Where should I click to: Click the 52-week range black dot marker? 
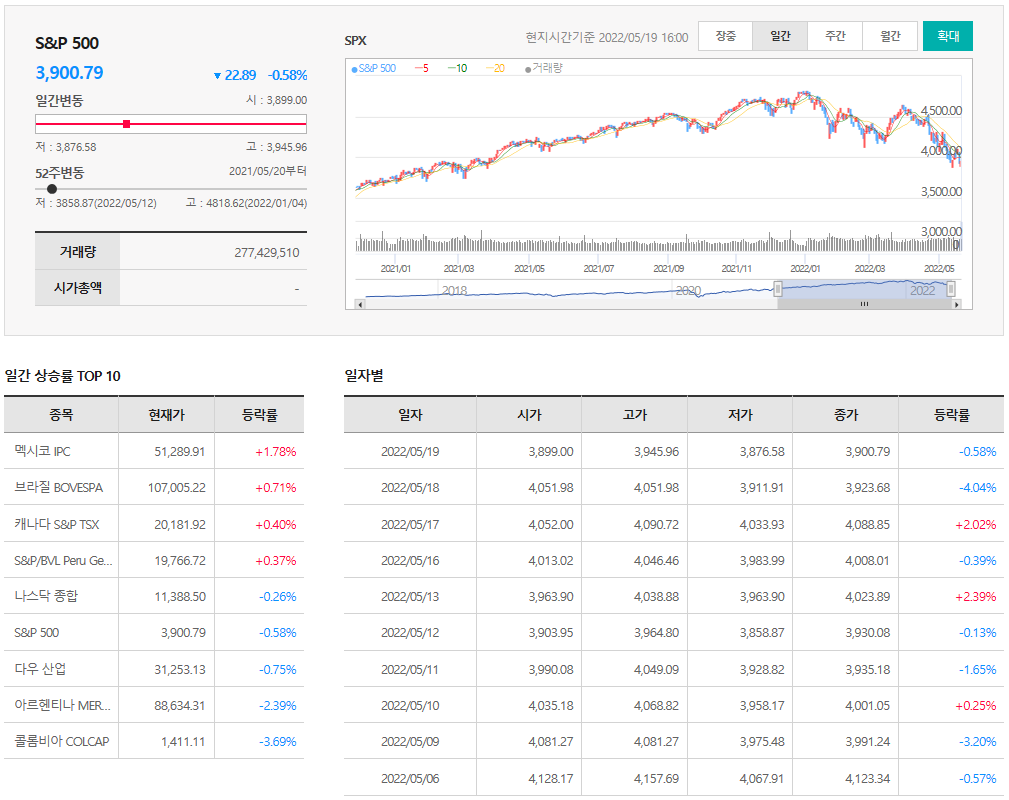[x=52, y=189]
